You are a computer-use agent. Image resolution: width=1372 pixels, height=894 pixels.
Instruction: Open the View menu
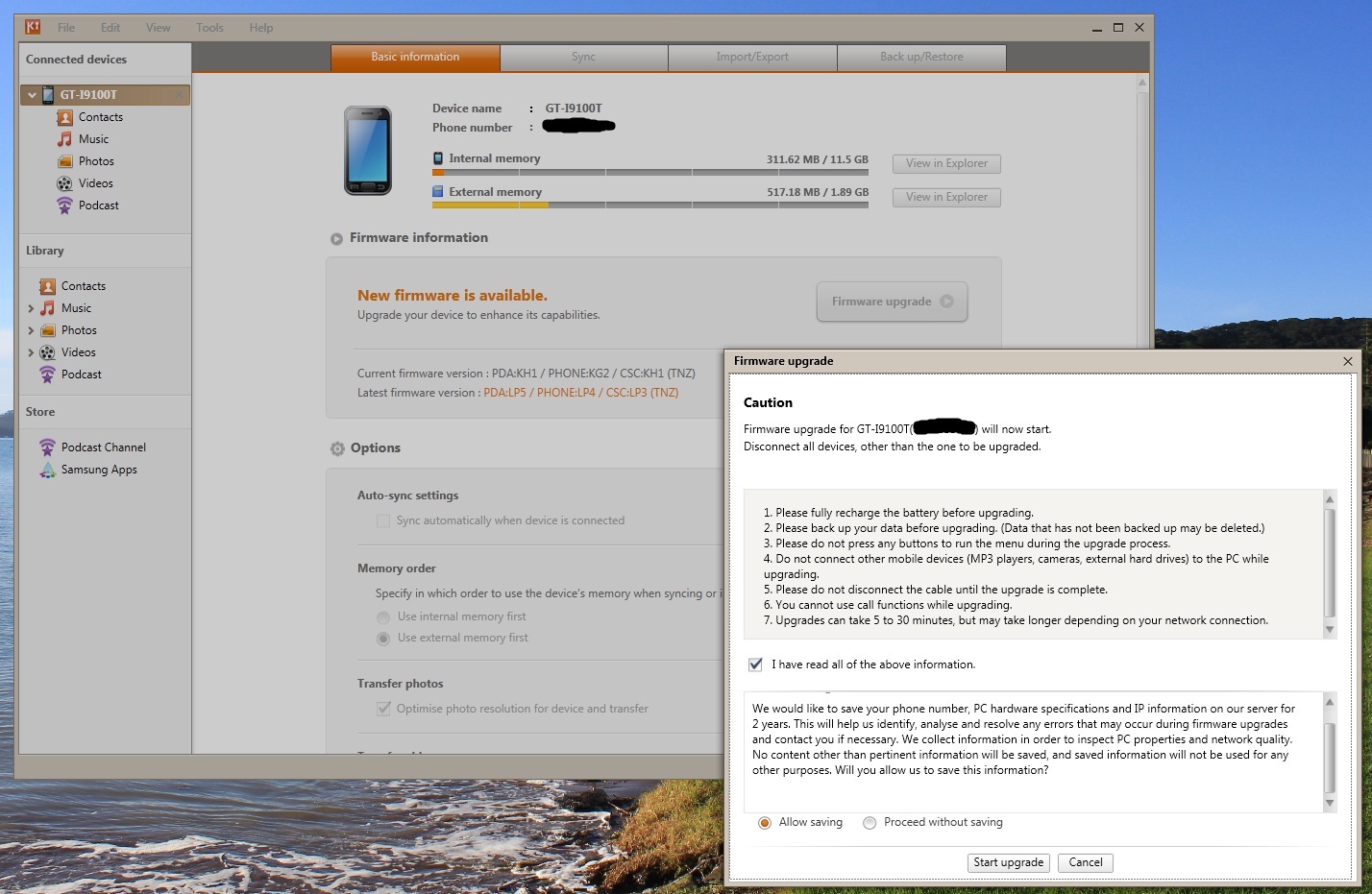(x=158, y=28)
